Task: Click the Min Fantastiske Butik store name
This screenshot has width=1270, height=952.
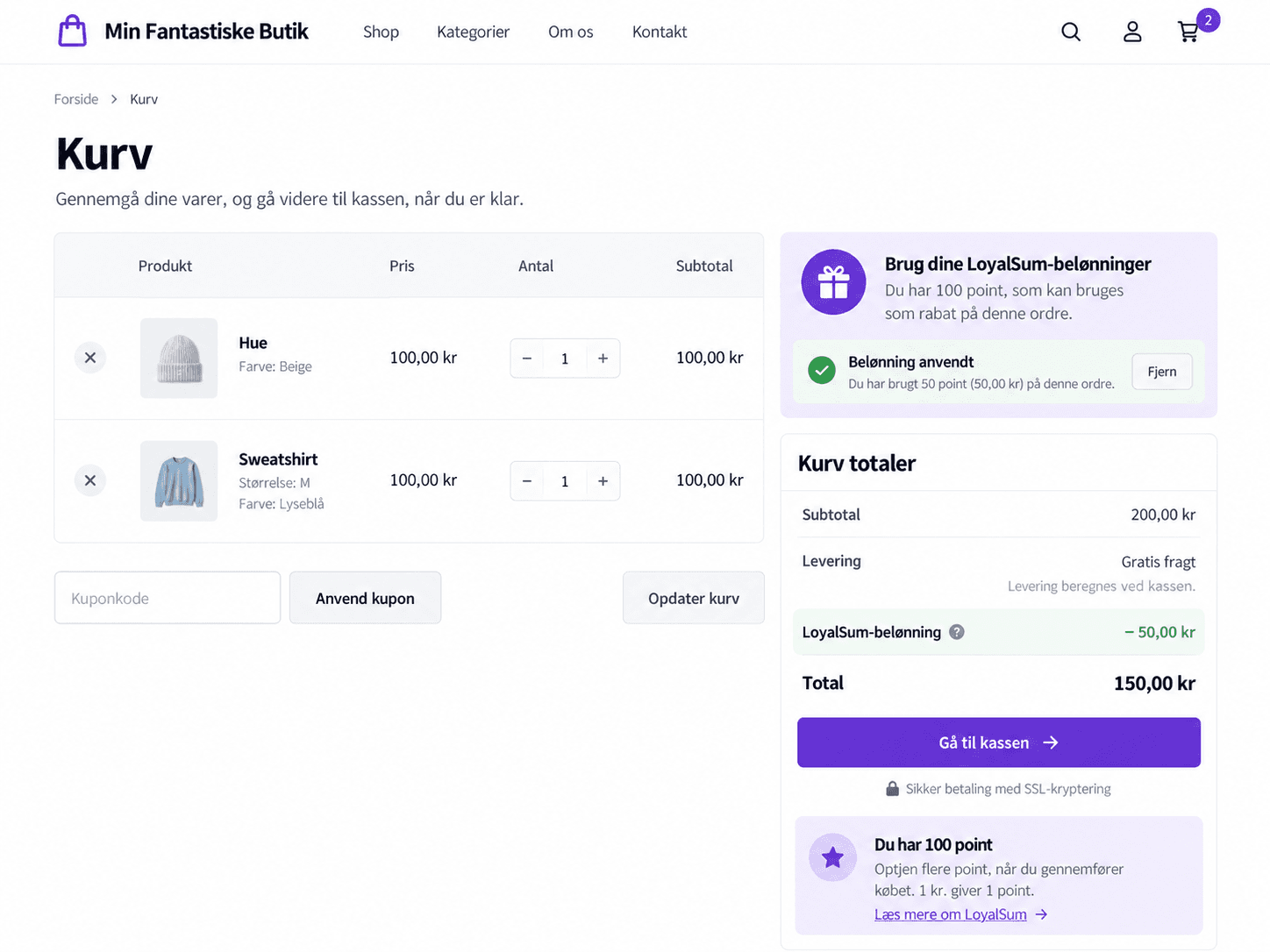Action: click(x=207, y=32)
